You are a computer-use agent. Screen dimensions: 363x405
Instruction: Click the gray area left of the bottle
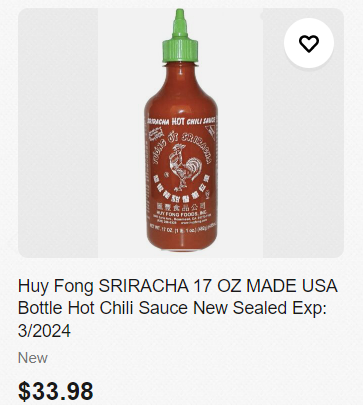[x=58, y=133]
